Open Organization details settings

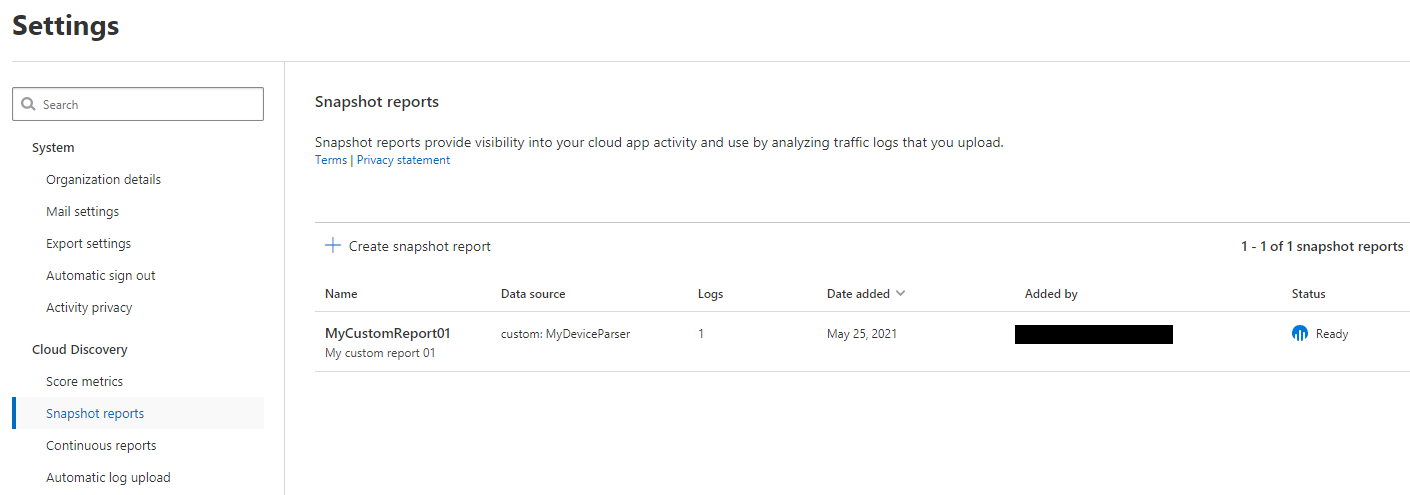click(x=103, y=180)
